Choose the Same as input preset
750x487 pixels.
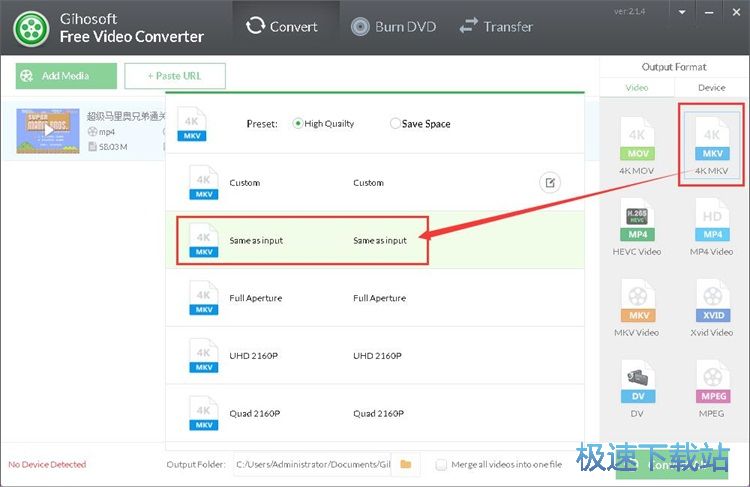375,240
